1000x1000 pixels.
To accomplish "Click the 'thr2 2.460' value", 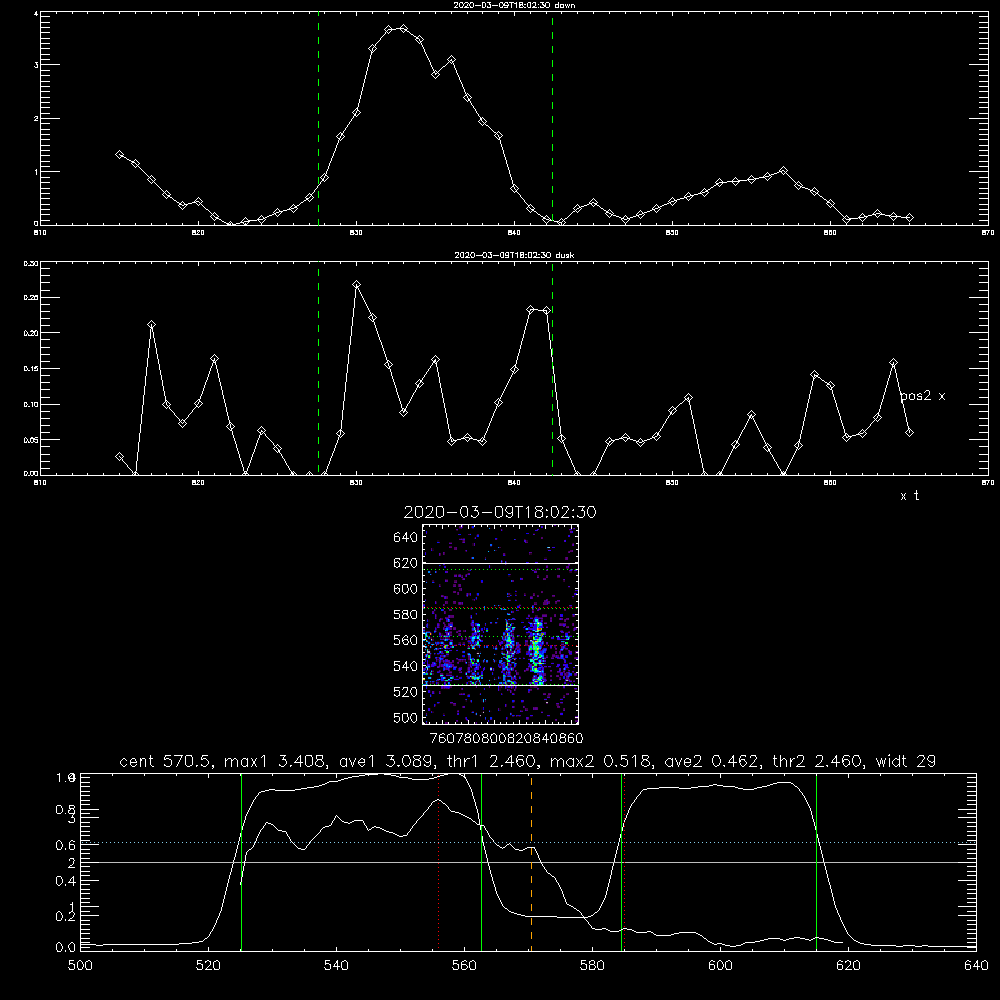I will pyautogui.click(x=818, y=761).
